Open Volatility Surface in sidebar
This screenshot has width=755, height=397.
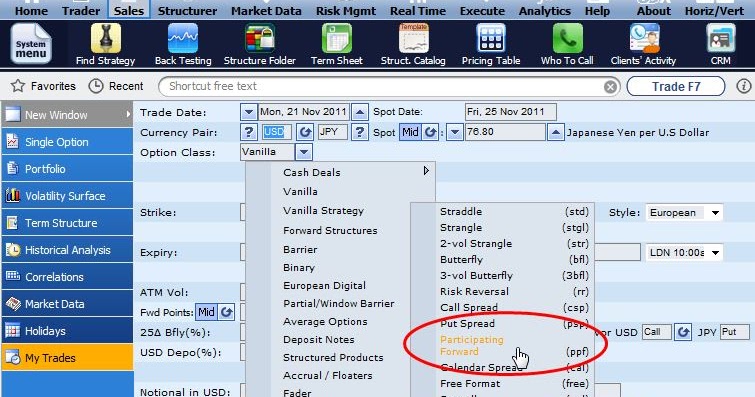pos(67,196)
